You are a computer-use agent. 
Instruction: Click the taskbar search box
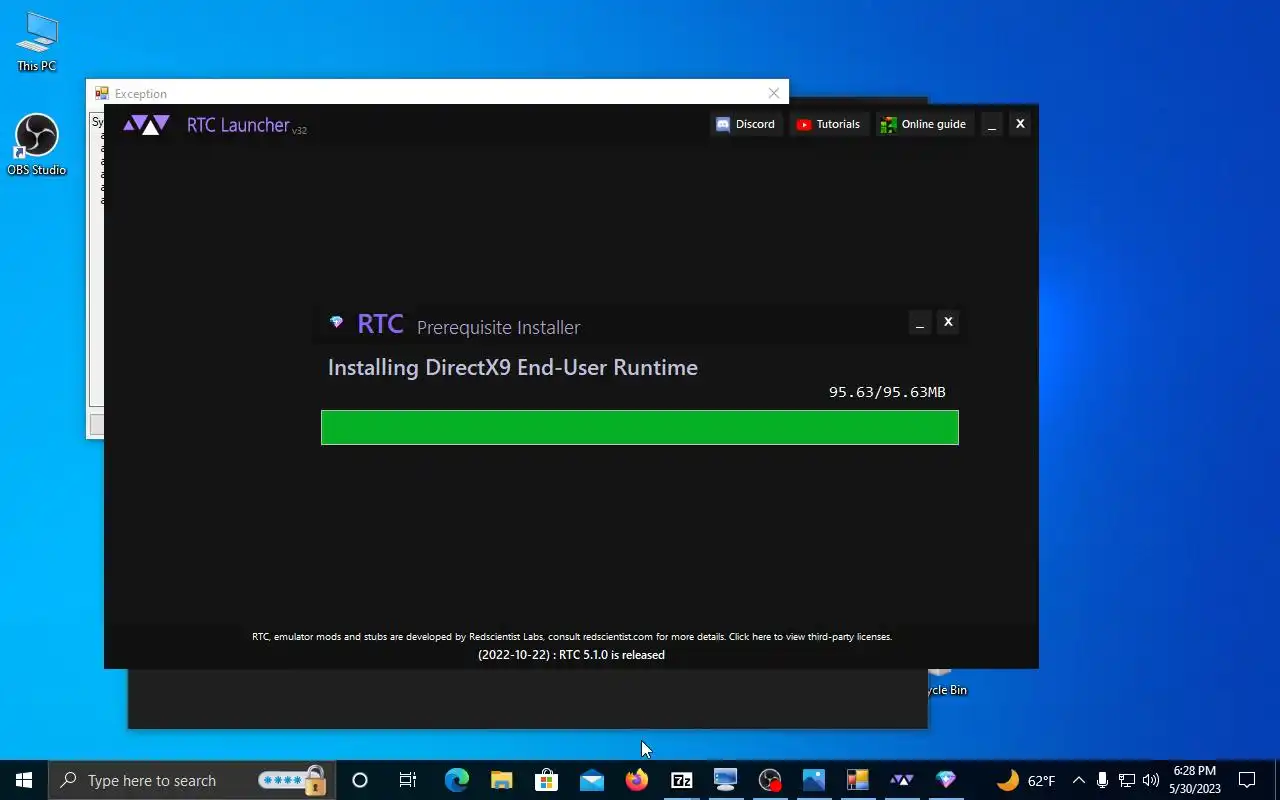pos(190,780)
